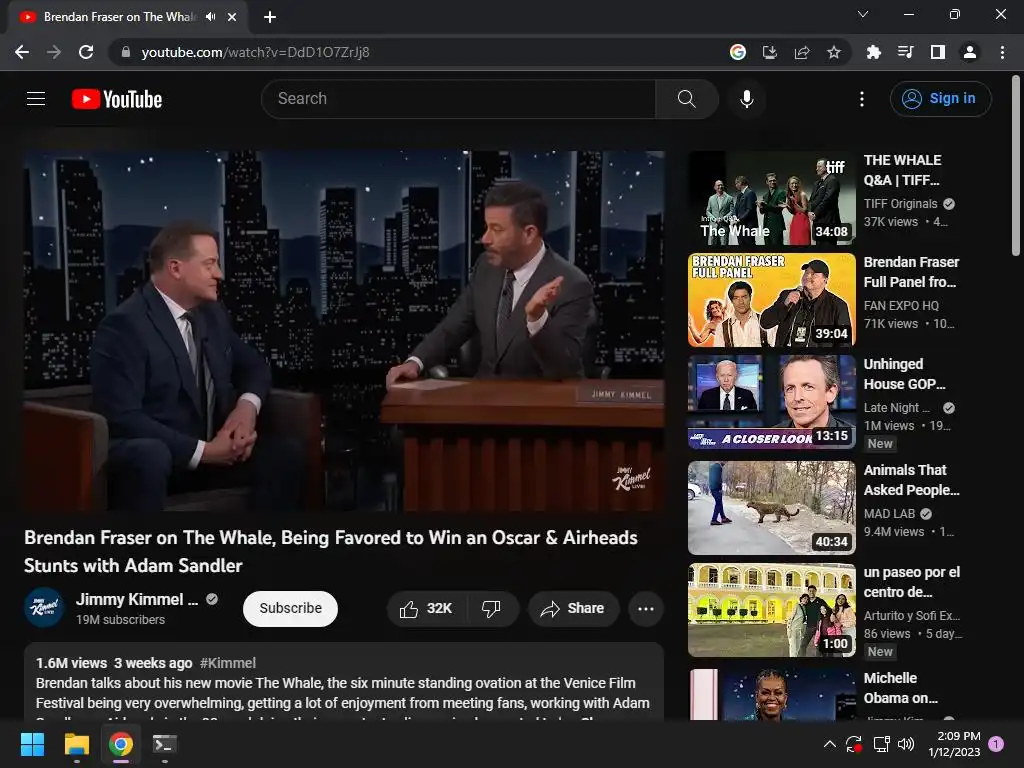1024x768 pixels.
Task: Open A Closer Look video thumbnail
Action: [771, 402]
